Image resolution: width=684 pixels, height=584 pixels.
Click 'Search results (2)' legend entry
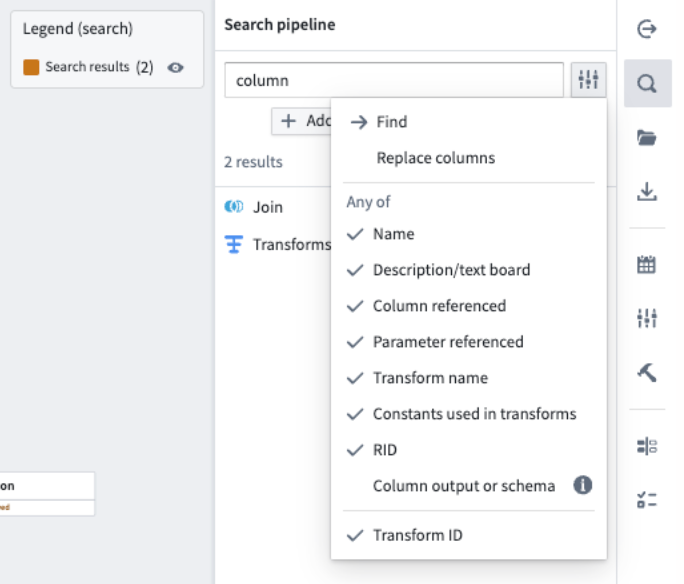99,67
